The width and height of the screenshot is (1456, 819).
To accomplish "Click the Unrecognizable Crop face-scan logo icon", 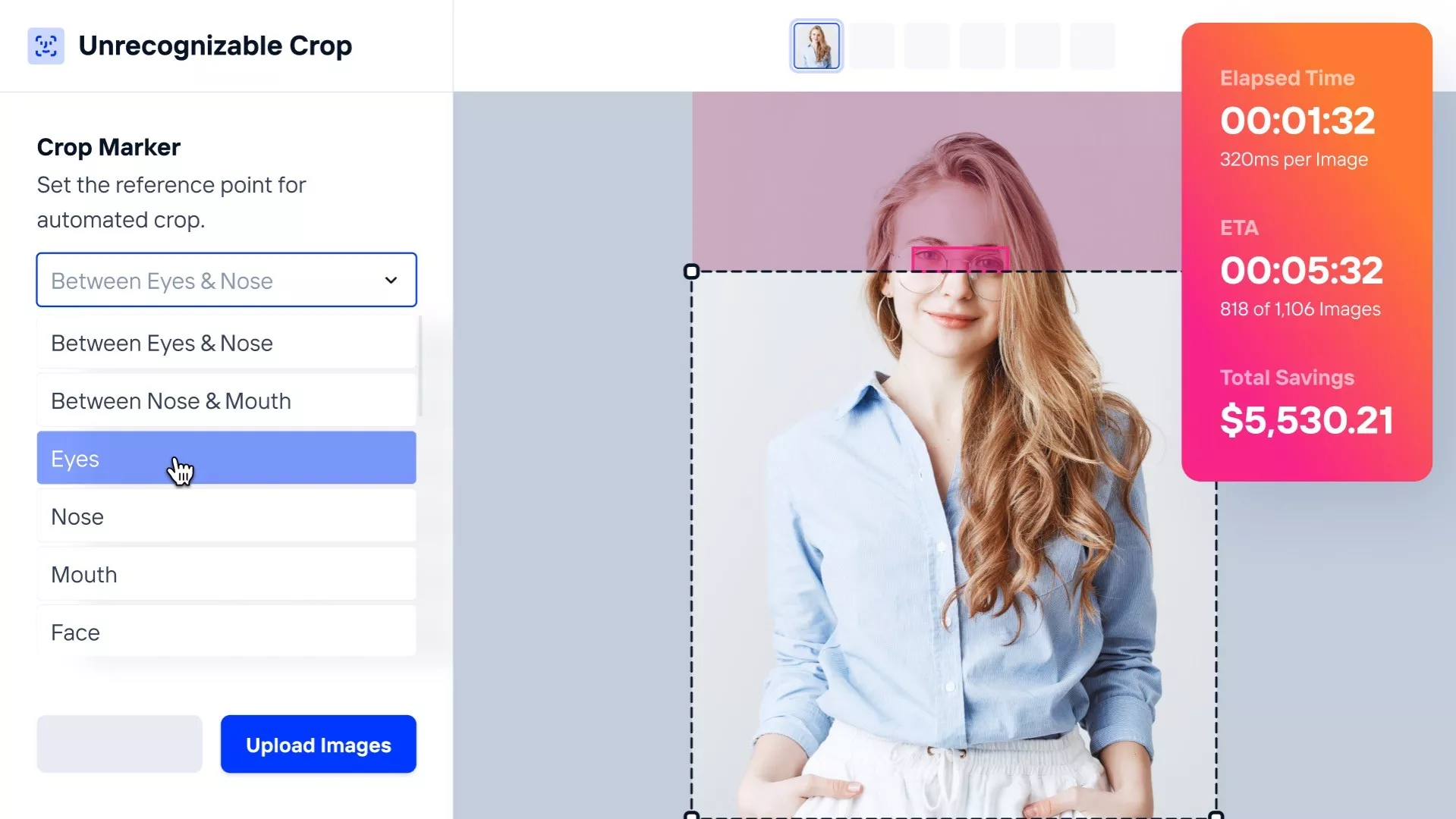I will click(x=46, y=46).
